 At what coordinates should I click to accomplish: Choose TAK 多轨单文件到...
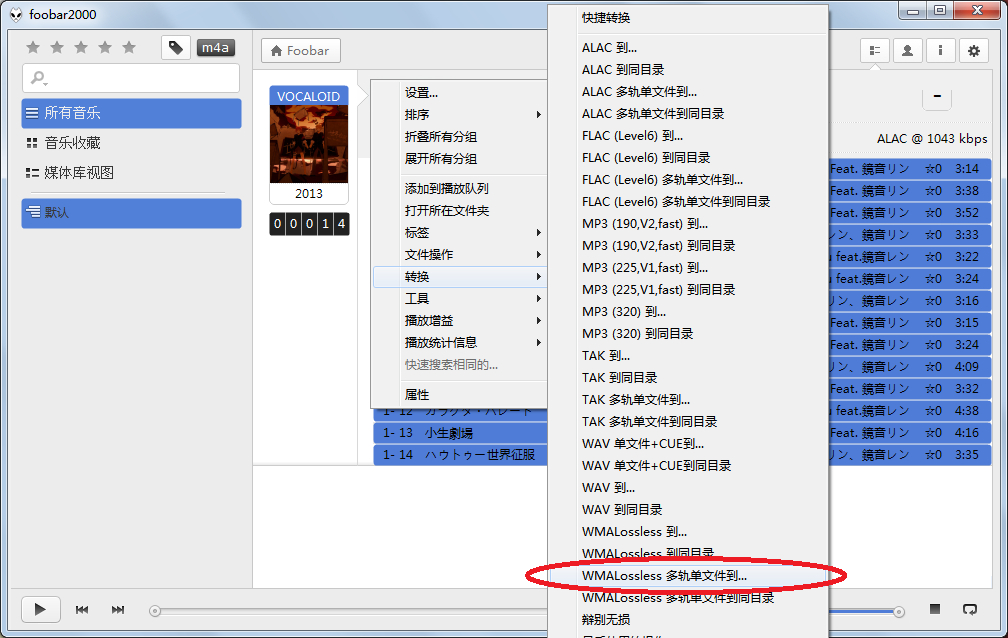pyautogui.click(x=688, y=399)
